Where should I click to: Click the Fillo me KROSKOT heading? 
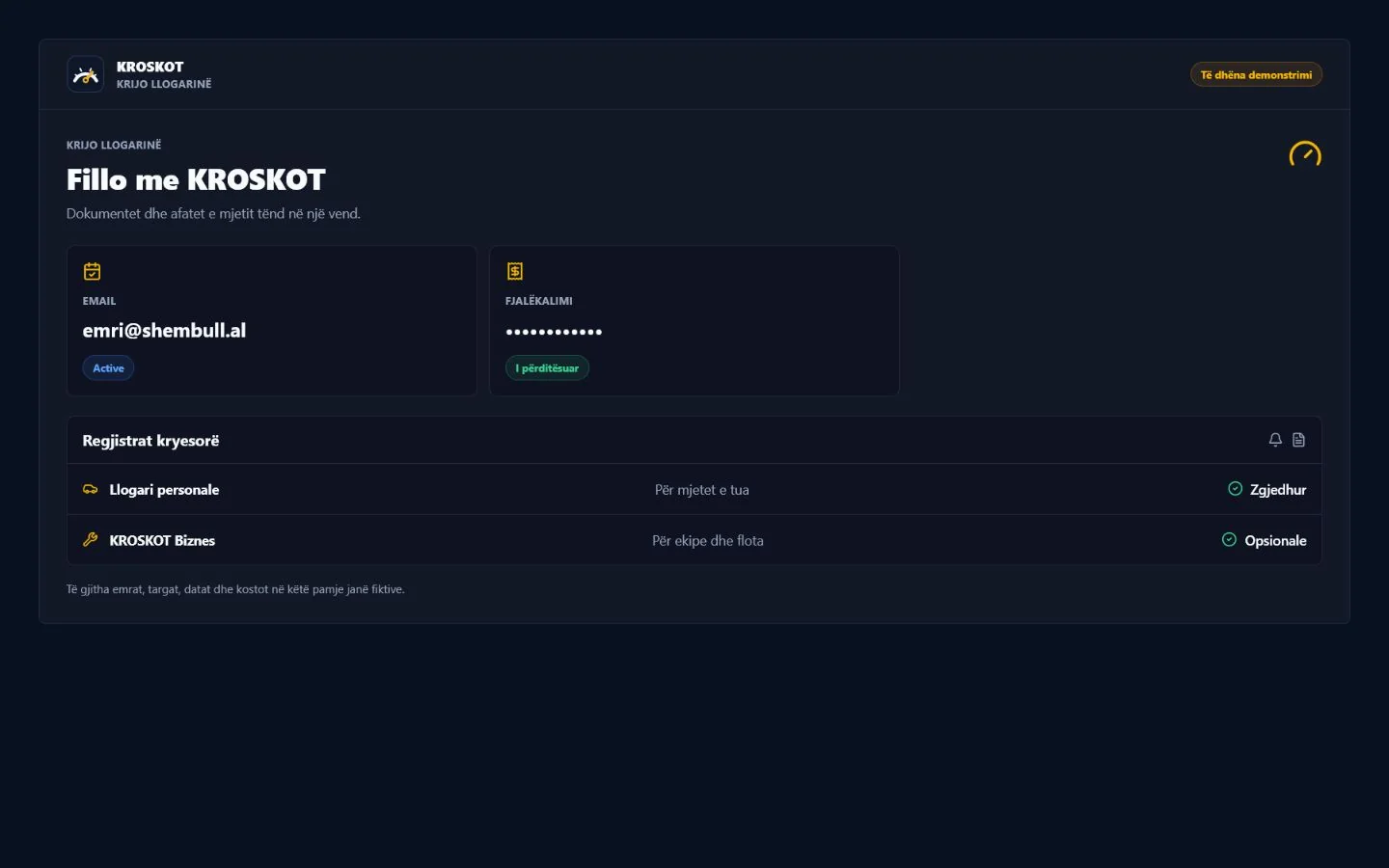pos(196,179)
